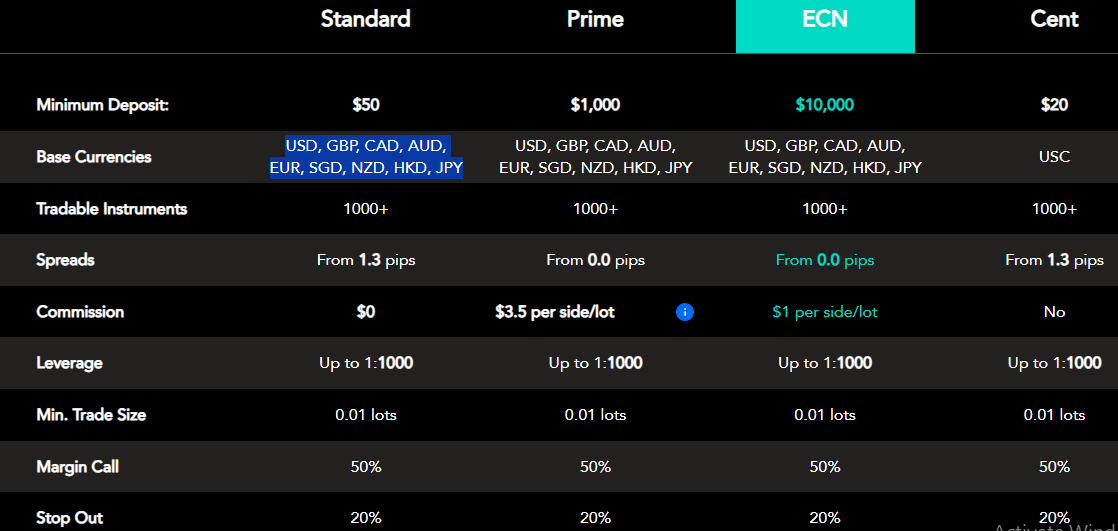Click the Commission row label

[x=80, y=312]
